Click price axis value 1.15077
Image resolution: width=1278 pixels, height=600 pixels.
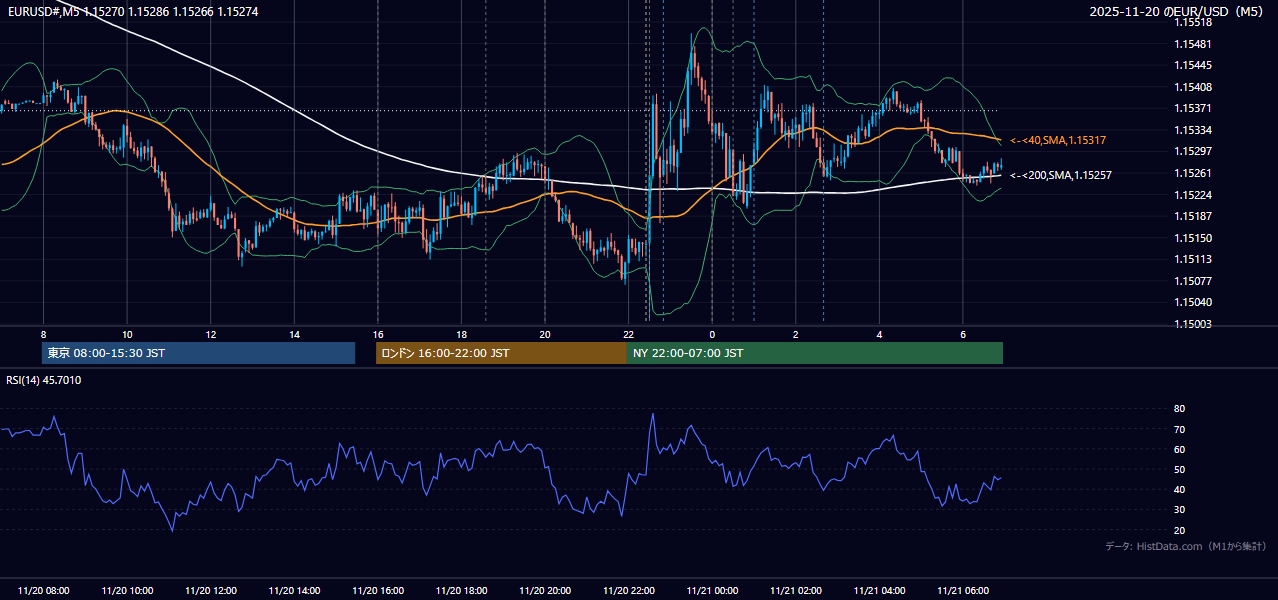(x=1193, y=281)
